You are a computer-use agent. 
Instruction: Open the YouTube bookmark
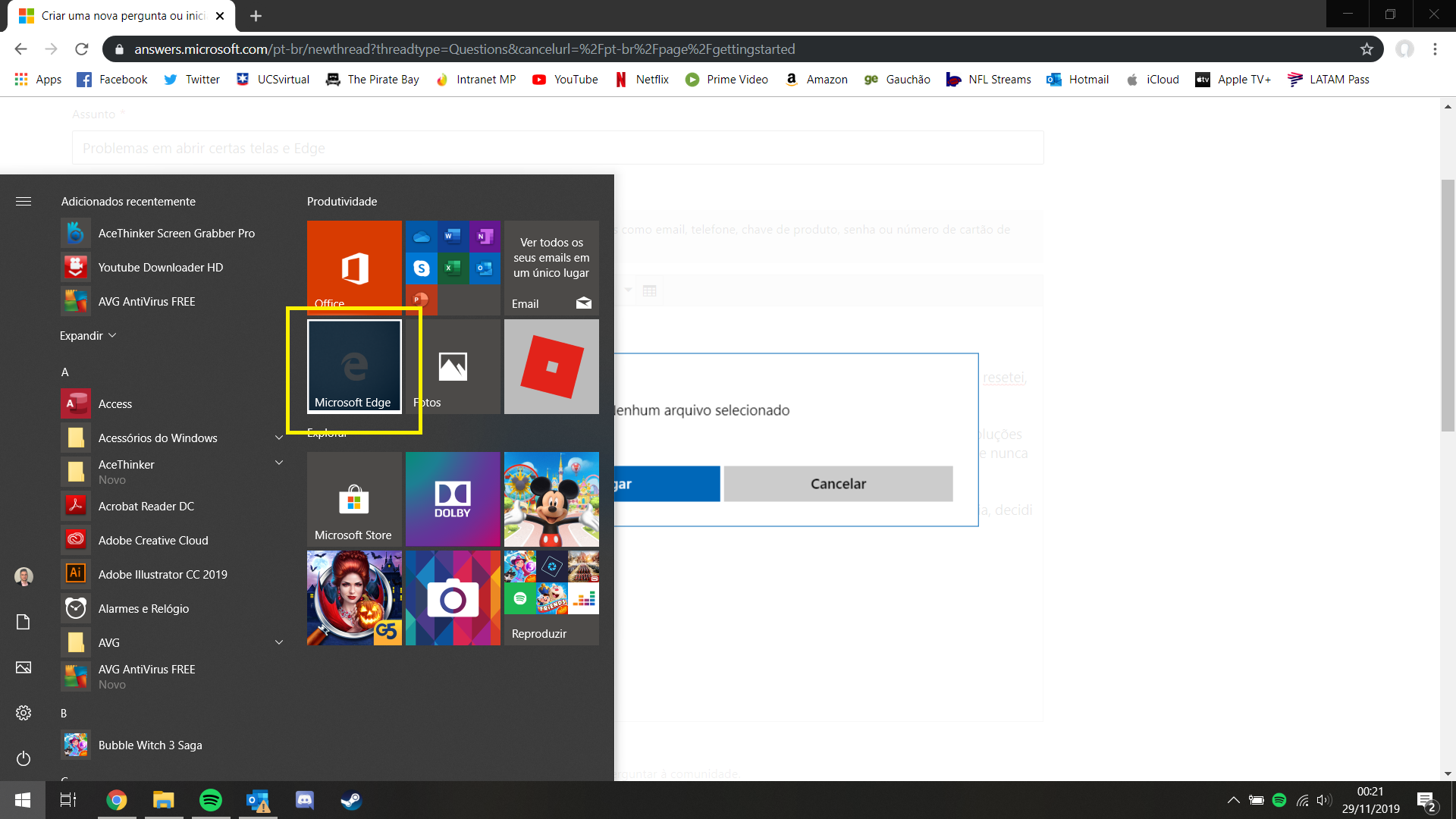coord(565,80)
